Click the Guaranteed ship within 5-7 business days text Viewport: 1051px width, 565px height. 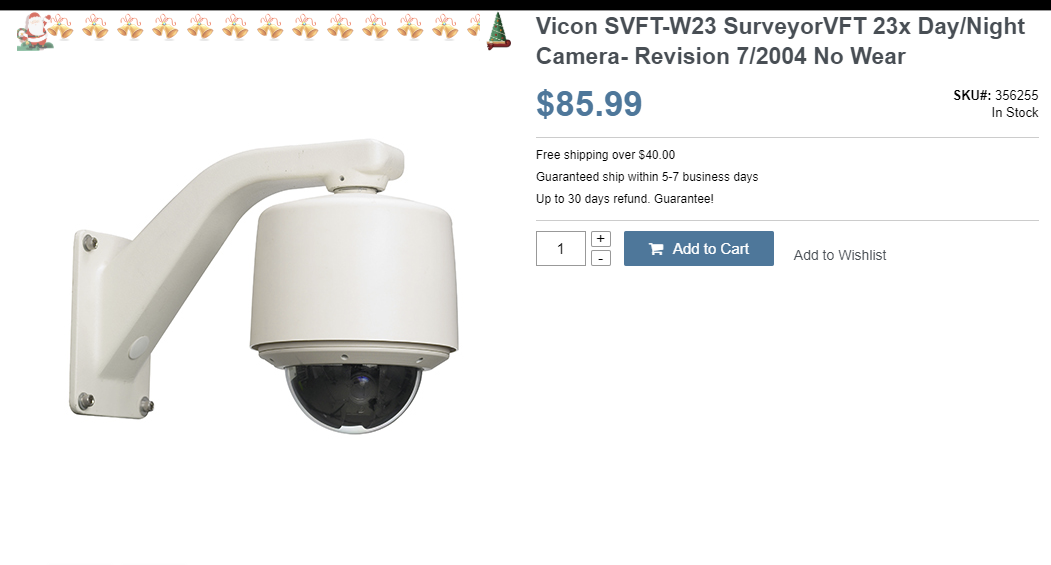[x=647, y=177]
